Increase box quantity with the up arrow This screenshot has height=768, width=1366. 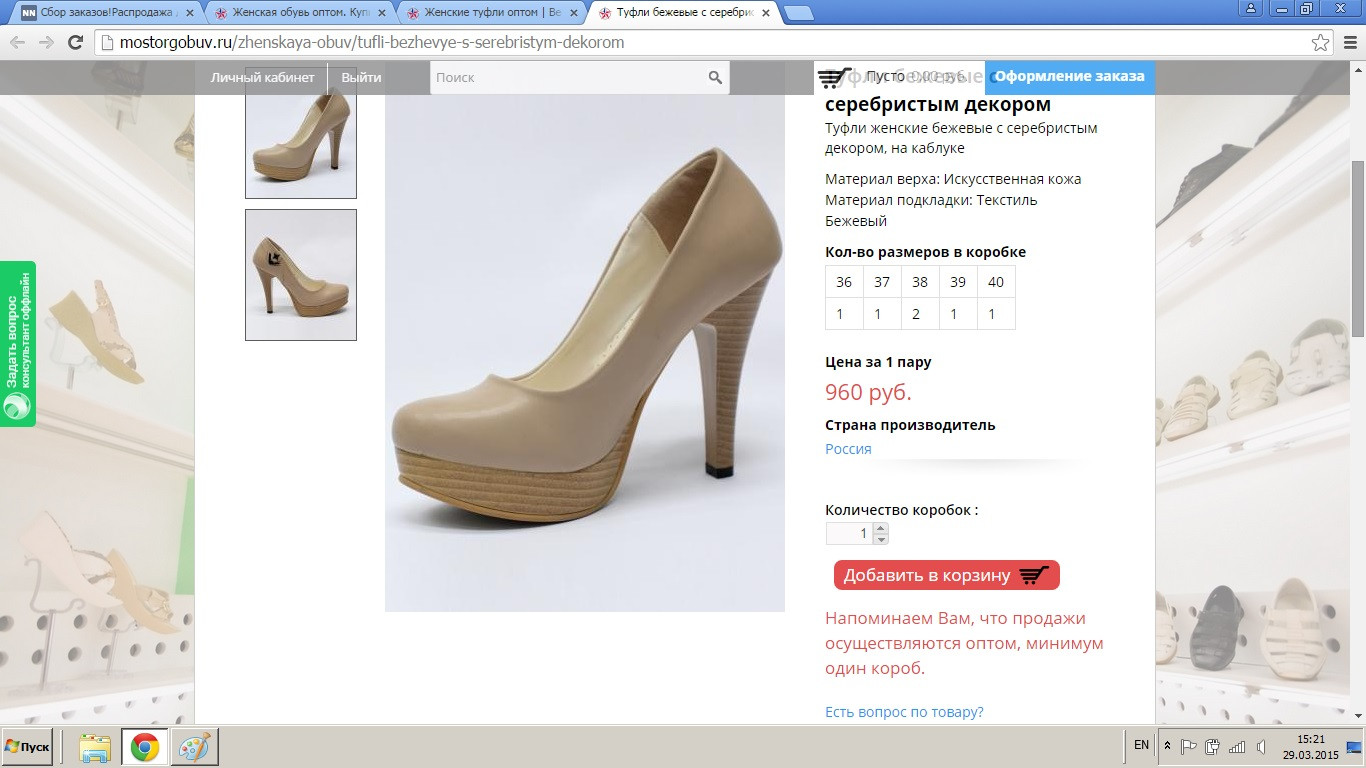[880, 527]
